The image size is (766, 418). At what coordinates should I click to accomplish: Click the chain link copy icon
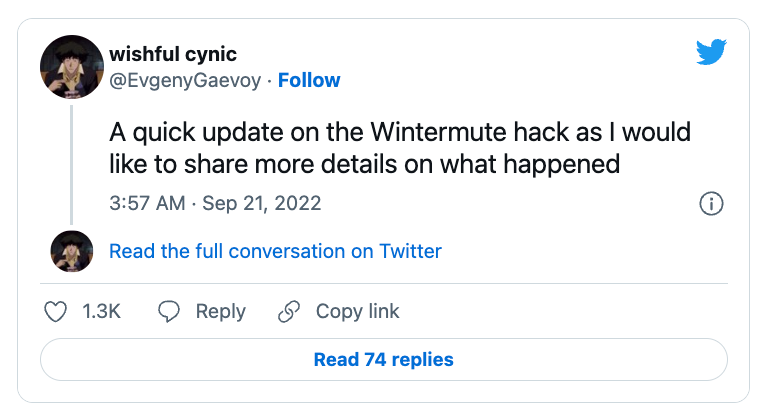tap(289, 312)
